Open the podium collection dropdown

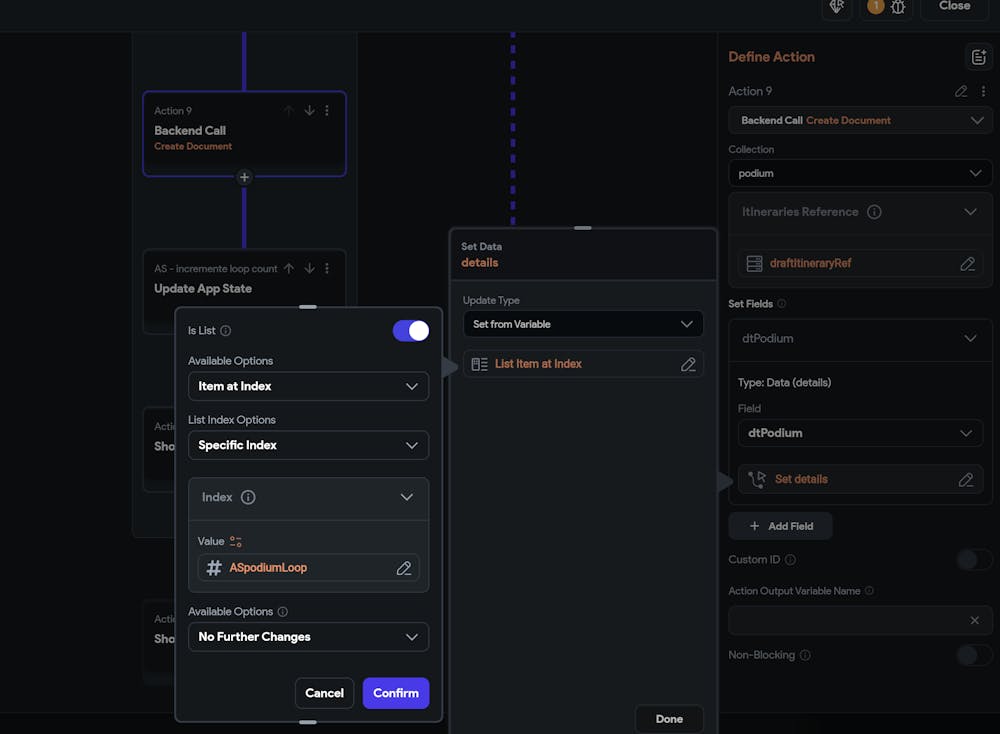click(860, 173)
